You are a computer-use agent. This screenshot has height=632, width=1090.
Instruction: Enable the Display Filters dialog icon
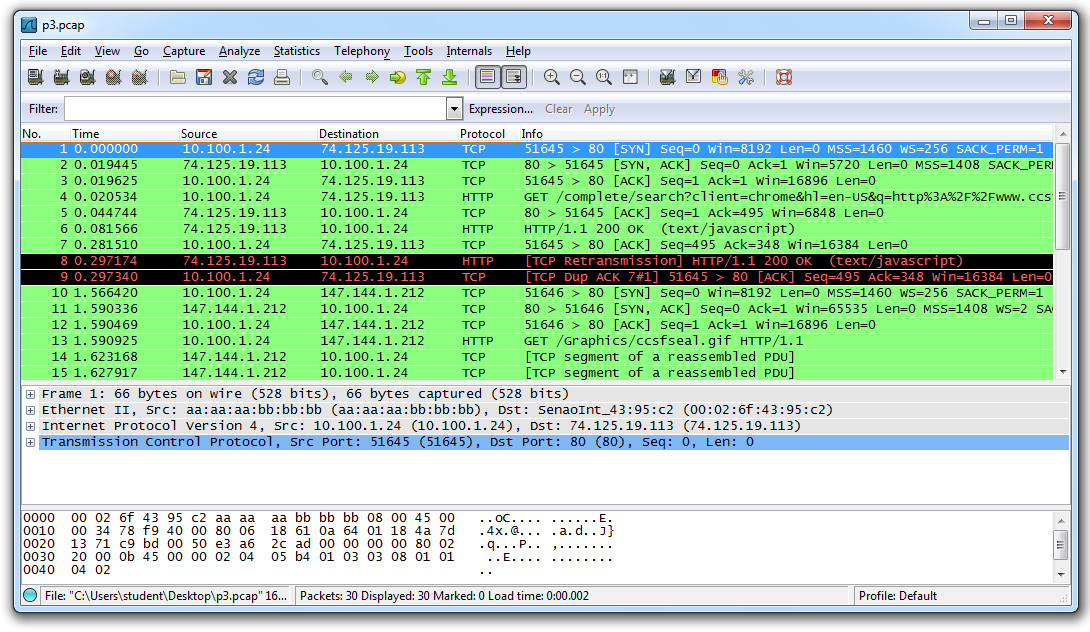pyautogui.click(x=692, y=77)
